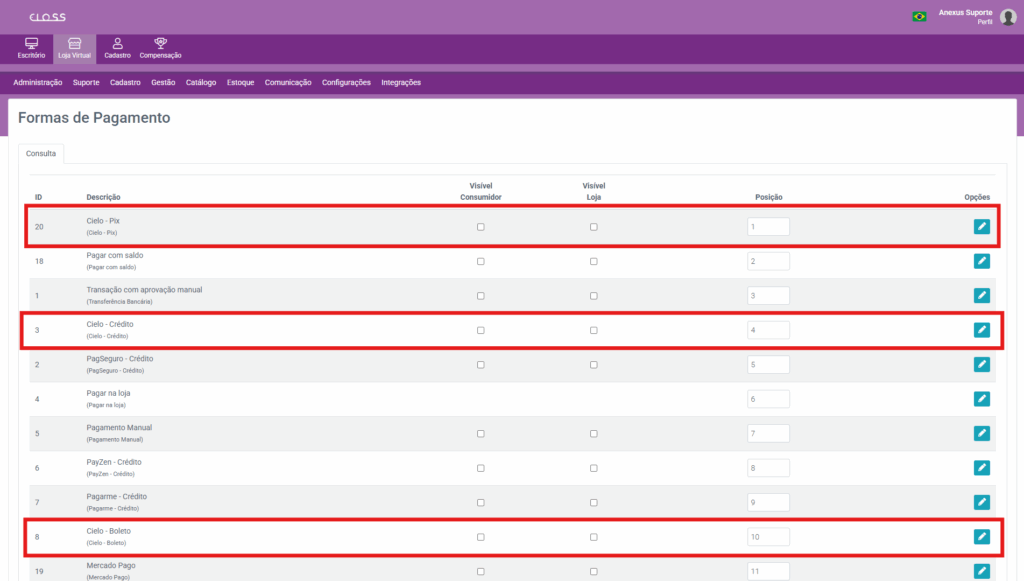Expand the Administração menu
The image size is (1024, 581).
tap(38, 82)
